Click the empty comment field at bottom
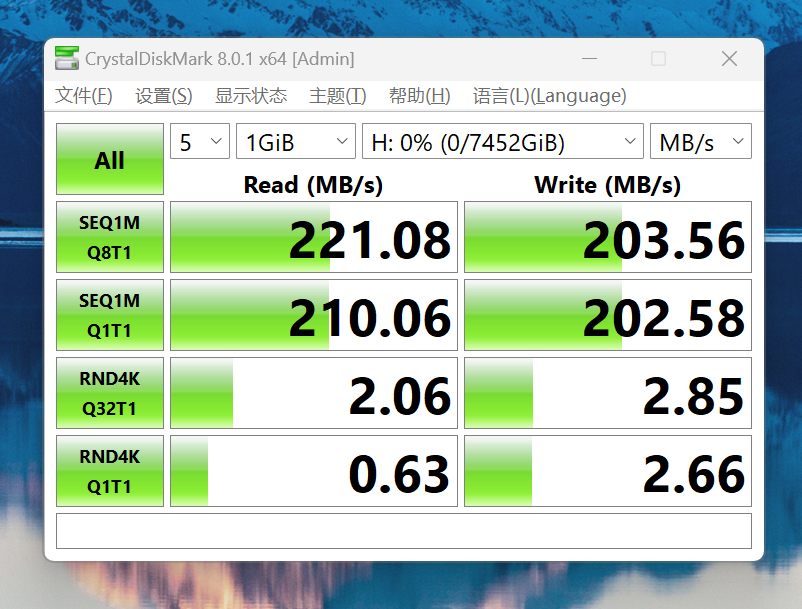Viewport: 802px width, 609px height. tap(404, 531)
